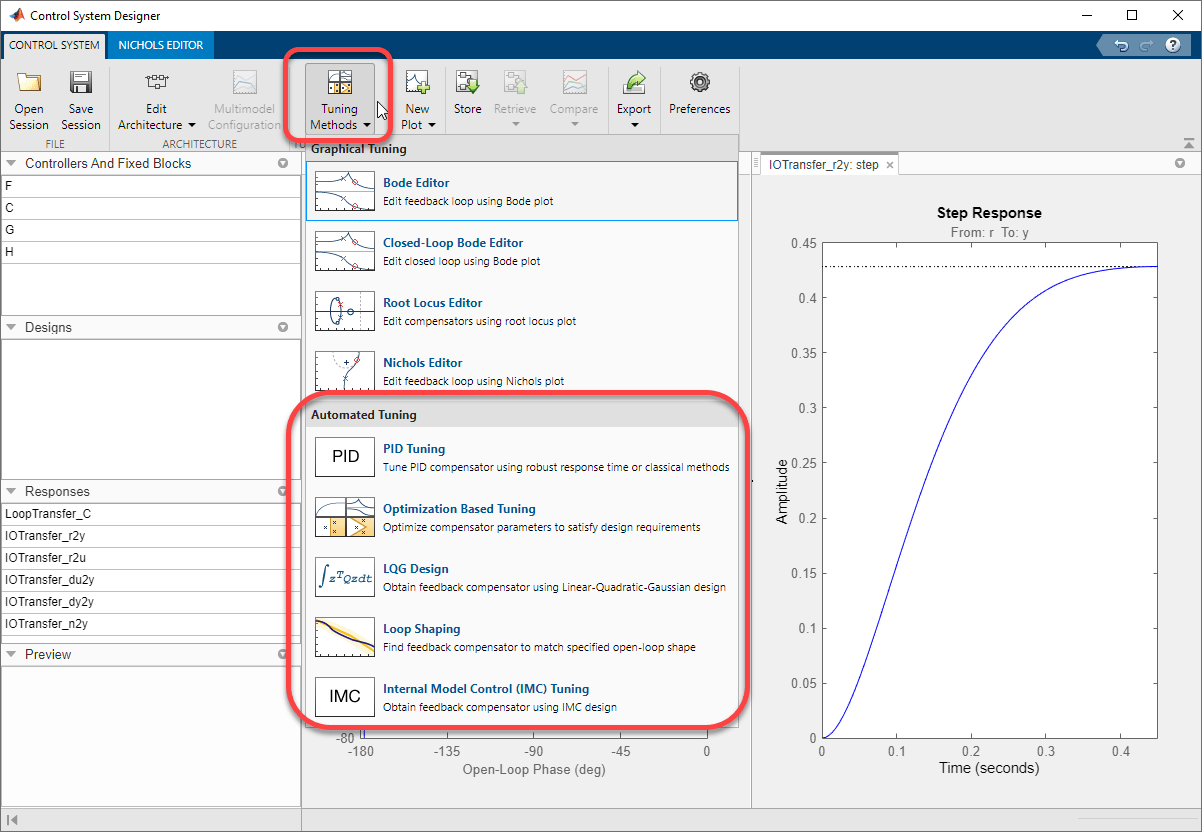Select IOTransfer_n2y response
The image size is (1202, 832).
click(x=151, y=624)
